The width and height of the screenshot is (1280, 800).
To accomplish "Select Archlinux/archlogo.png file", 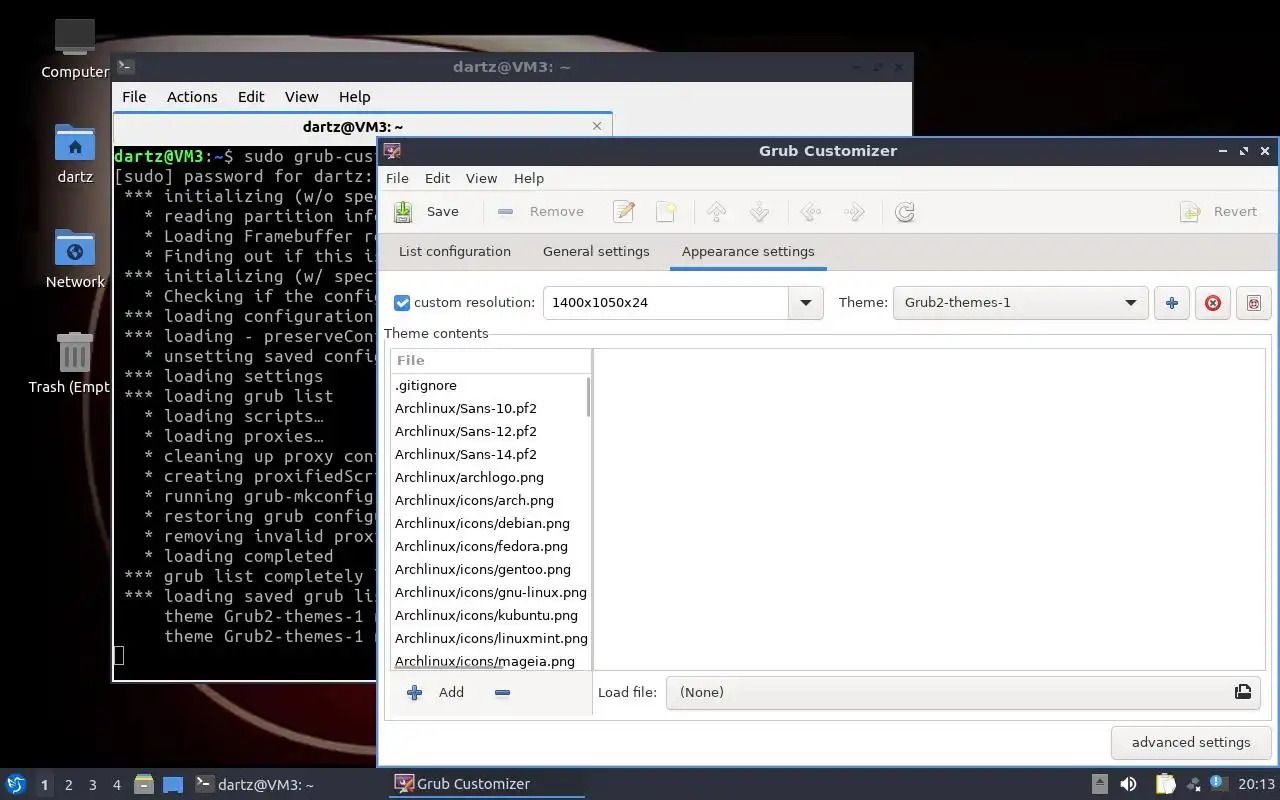I will pyautogui.click(x=489, y=477).
